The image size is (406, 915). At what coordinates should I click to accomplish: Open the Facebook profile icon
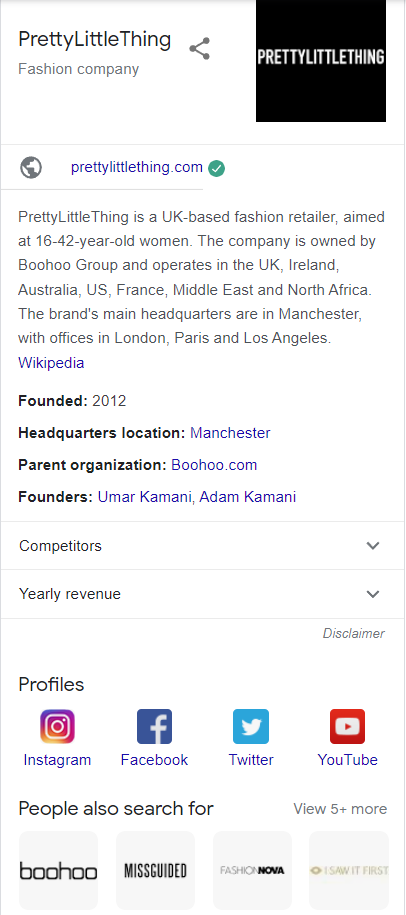point(154,727)
